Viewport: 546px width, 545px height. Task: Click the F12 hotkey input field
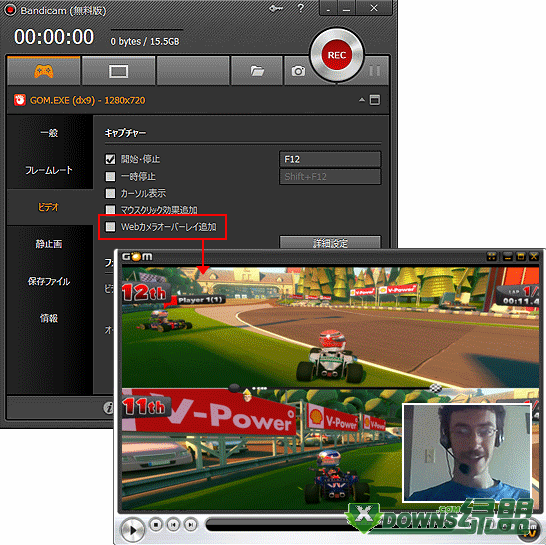click(x=330, y=159)
